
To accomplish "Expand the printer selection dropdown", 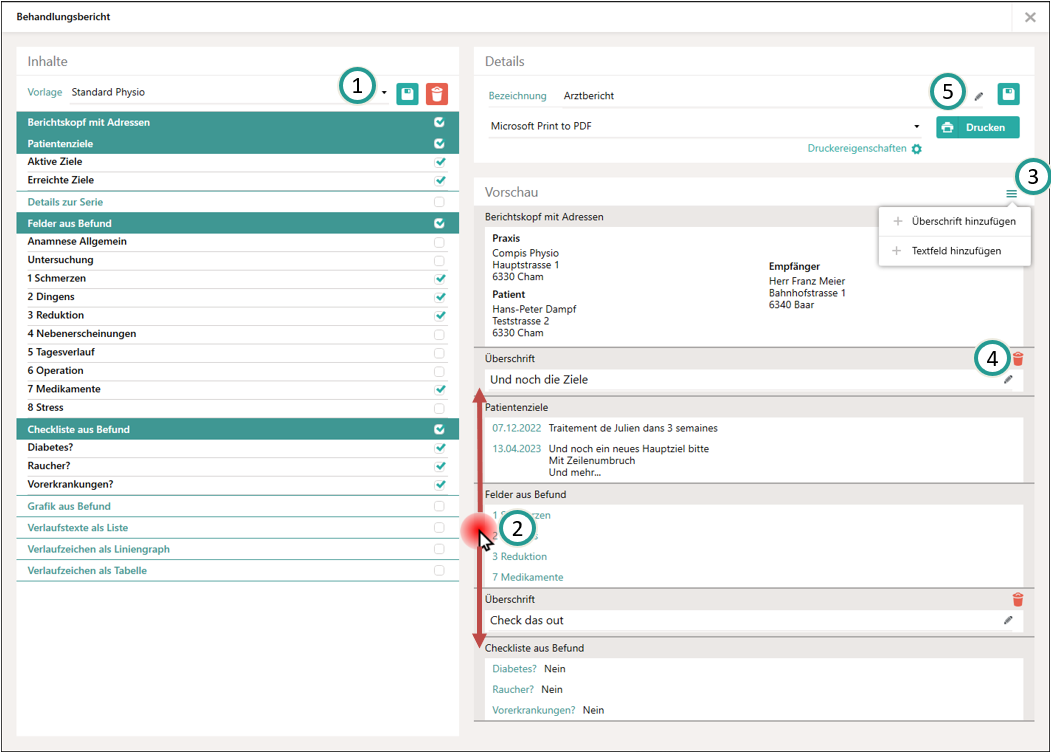I will (x=916, y=127).
